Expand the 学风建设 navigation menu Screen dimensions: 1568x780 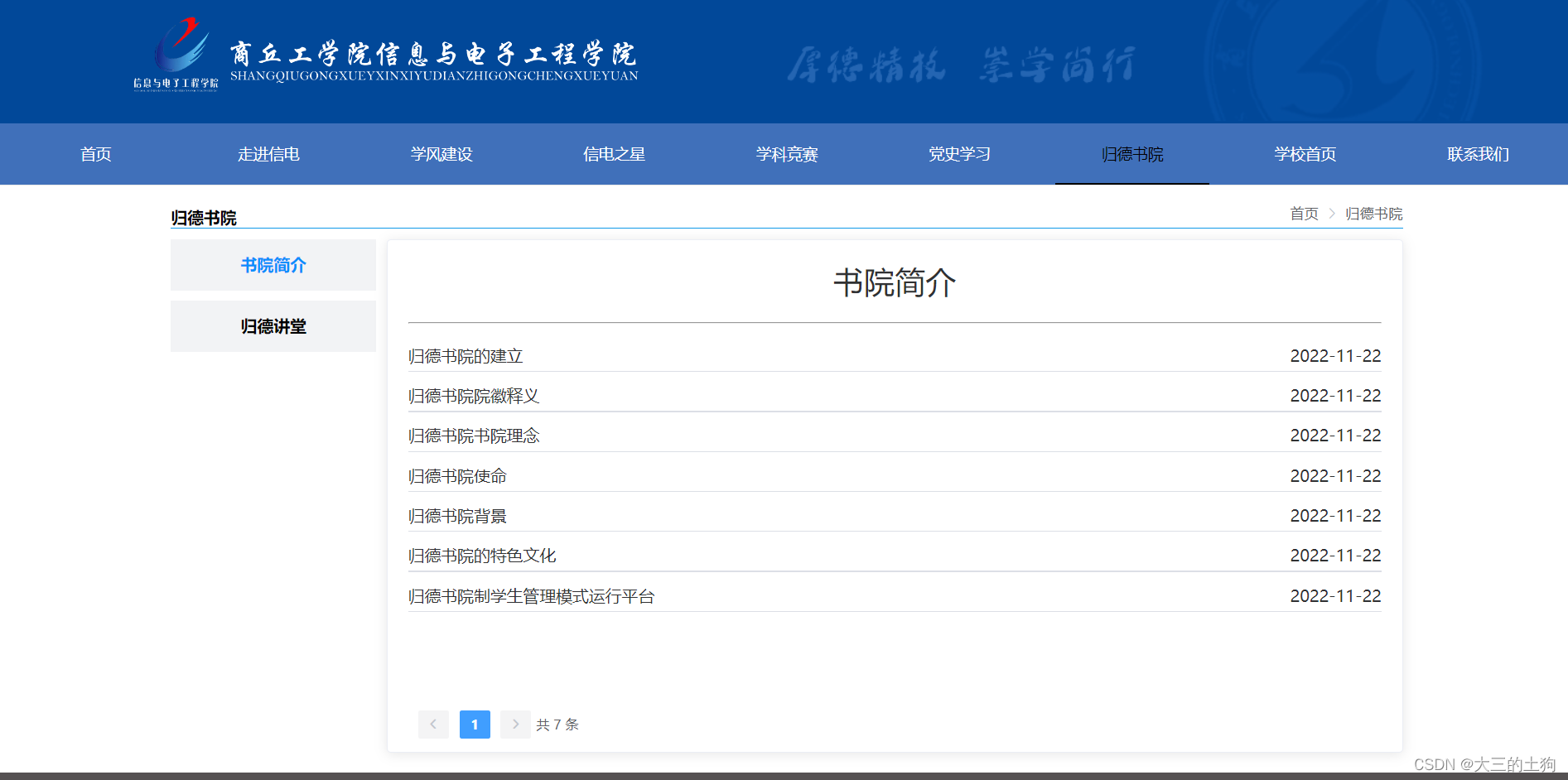[441, 154]
